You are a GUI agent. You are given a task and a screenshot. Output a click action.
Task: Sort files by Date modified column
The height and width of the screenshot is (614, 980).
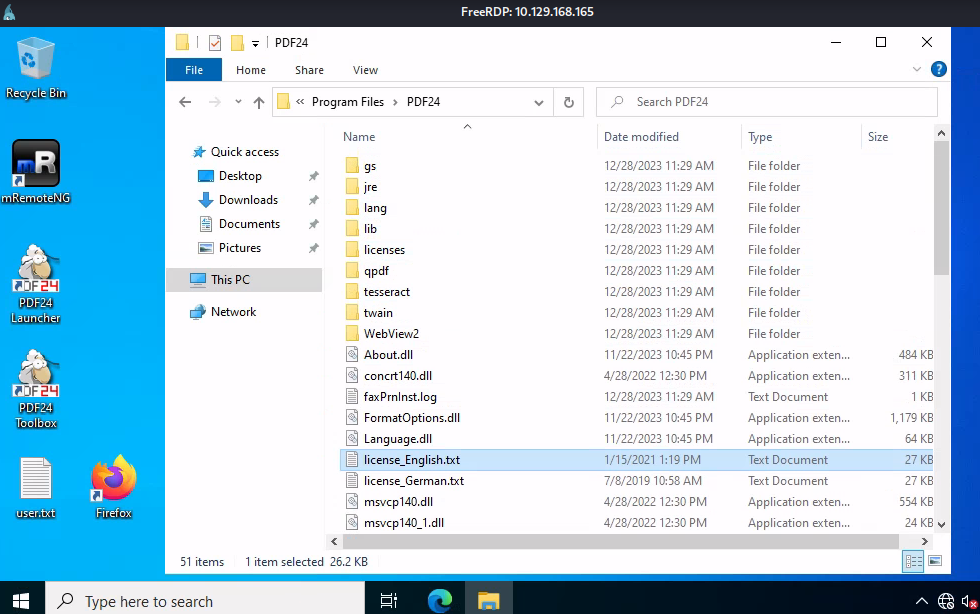click(641, 137)
